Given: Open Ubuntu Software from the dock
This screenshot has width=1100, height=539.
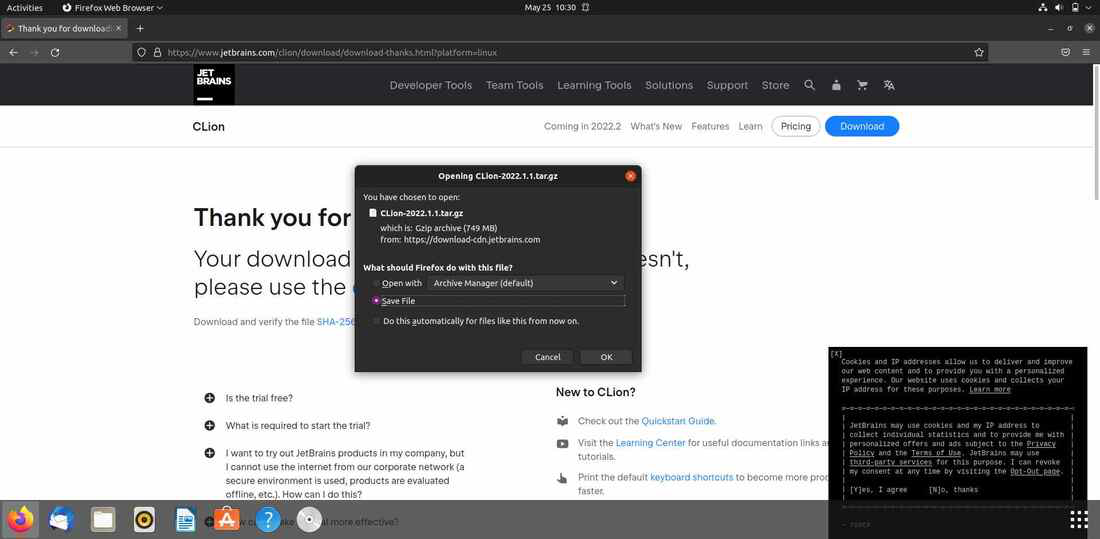Looking at the screenshot, I should pyautogui.click(x=227, y=520).
